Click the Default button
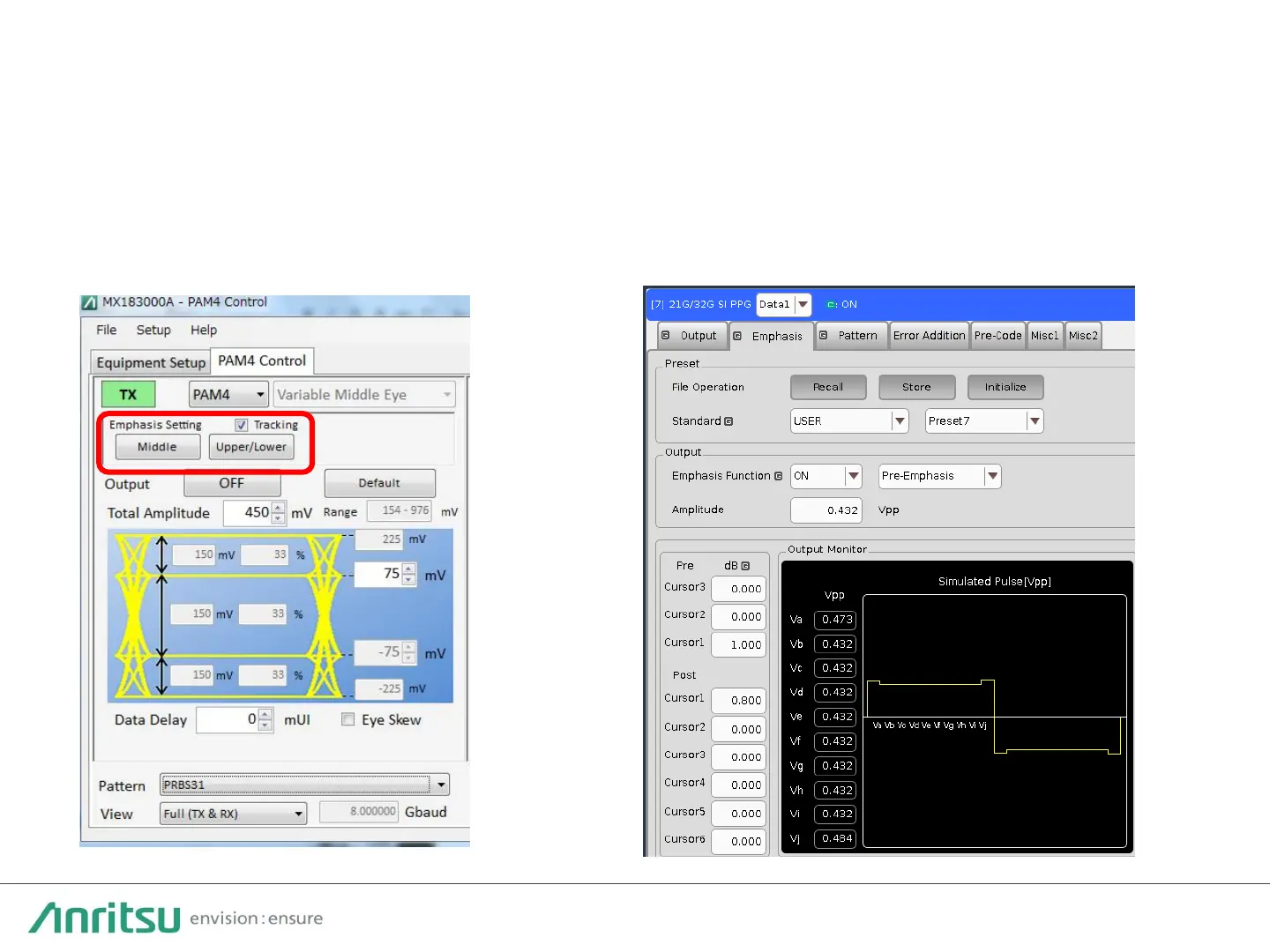 point(379,483)
